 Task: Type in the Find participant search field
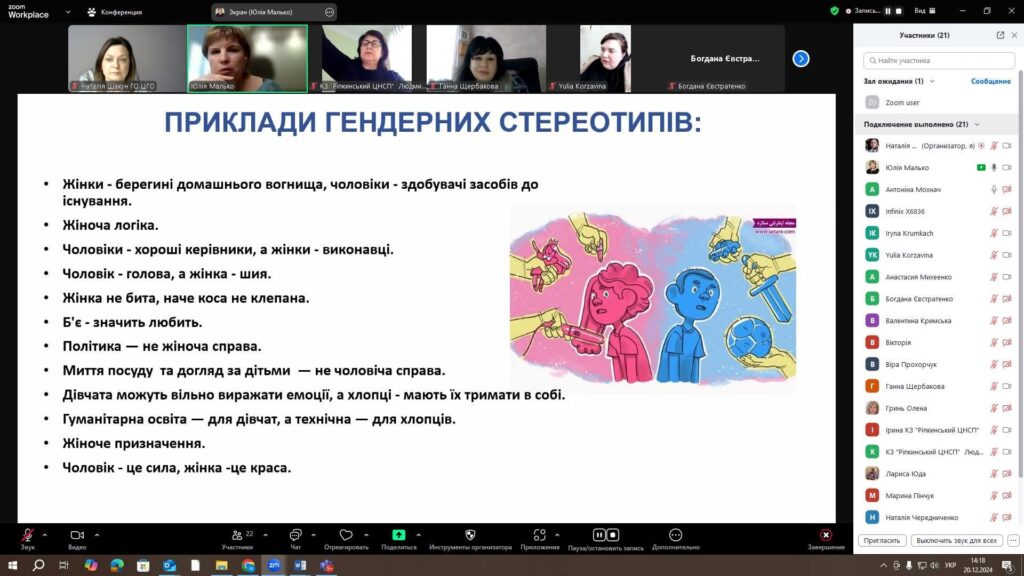coord(938,60)
